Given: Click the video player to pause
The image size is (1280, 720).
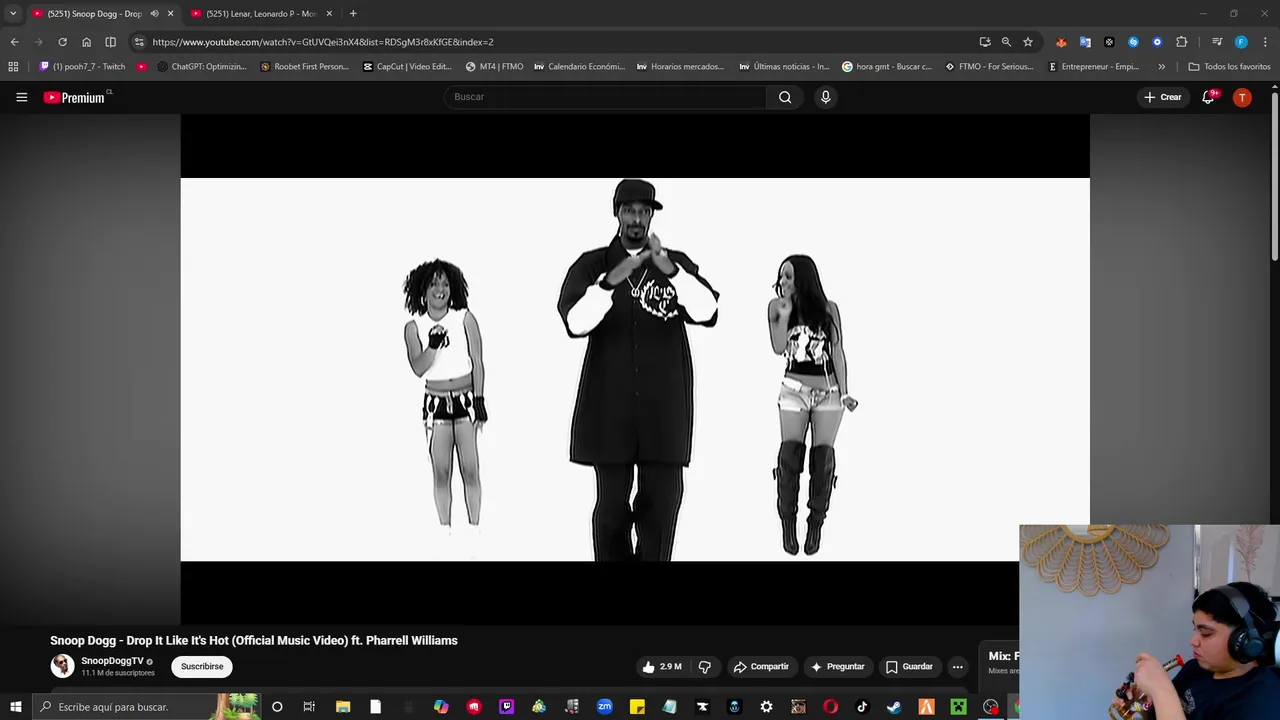Looking at the screenshot, I should [634, 369].
